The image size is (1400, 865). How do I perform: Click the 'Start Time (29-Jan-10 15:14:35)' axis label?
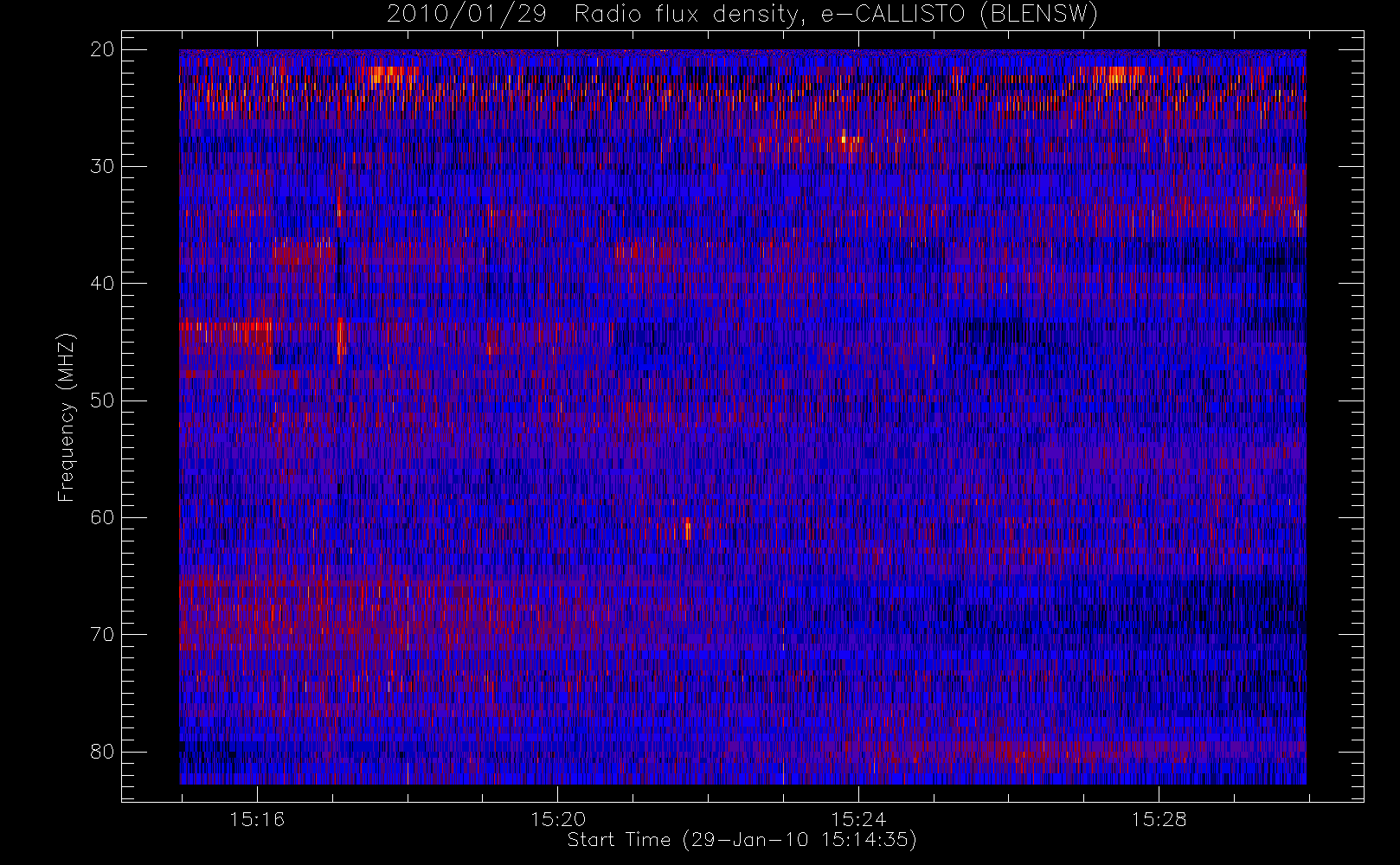(742, 840)
